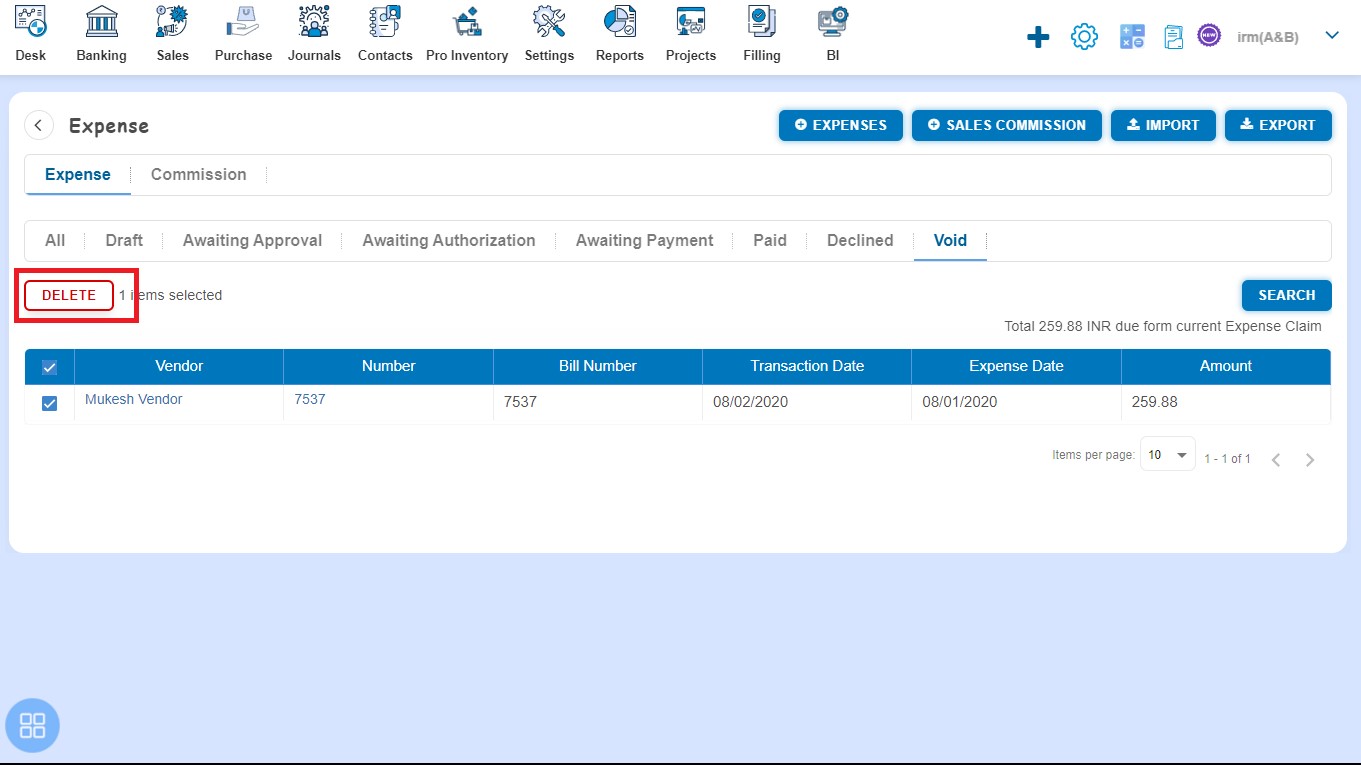Click the gear icon in header
Screen dimensions: 1361x765
[1084, 38]
